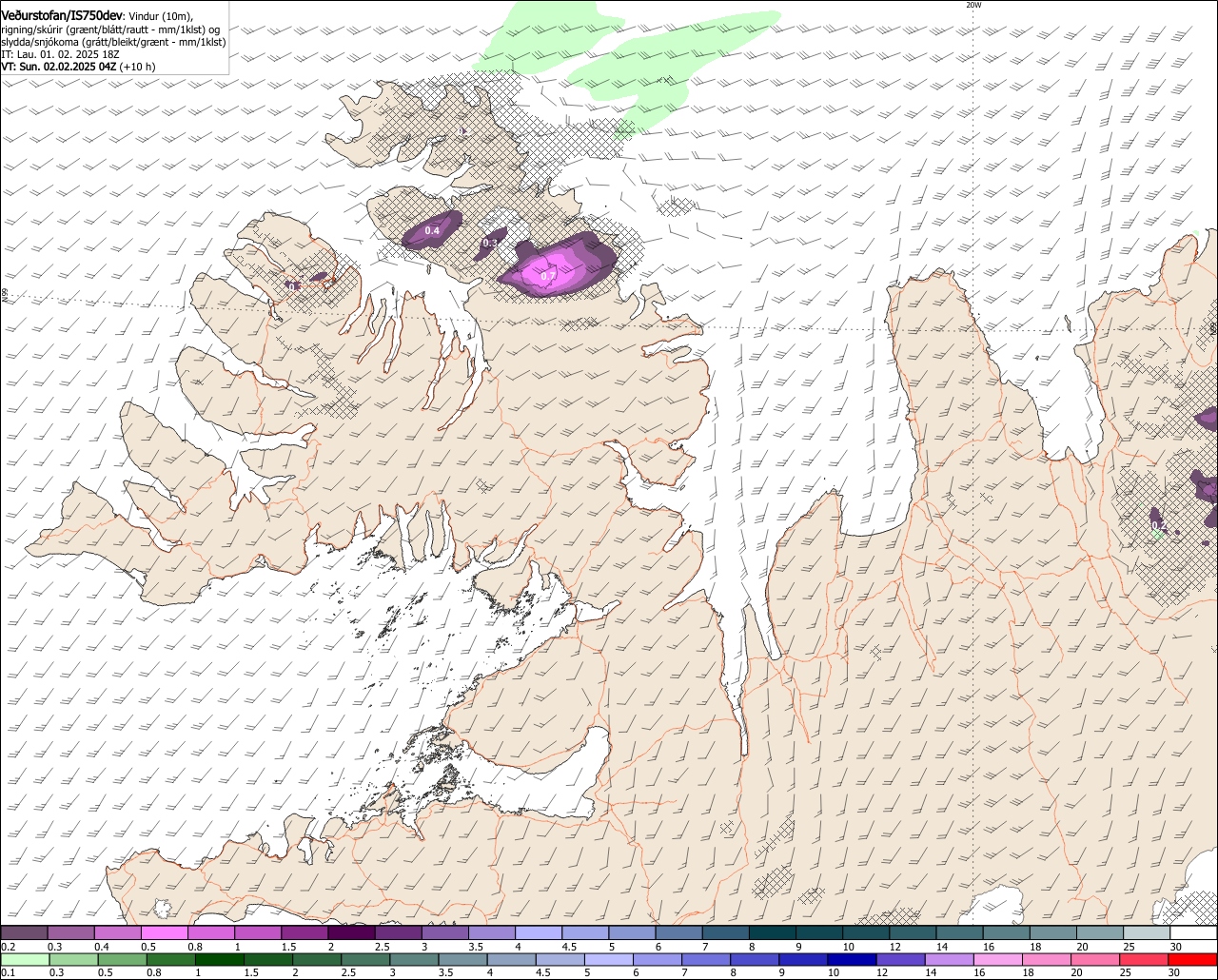
Task: Click the 20W longitude label at top
Action: click(973, 5)
